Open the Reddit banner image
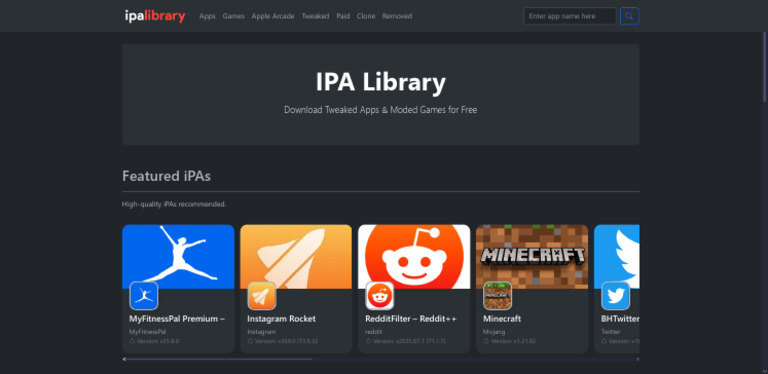Screen dimensions: 768x374 coord(414,256)
